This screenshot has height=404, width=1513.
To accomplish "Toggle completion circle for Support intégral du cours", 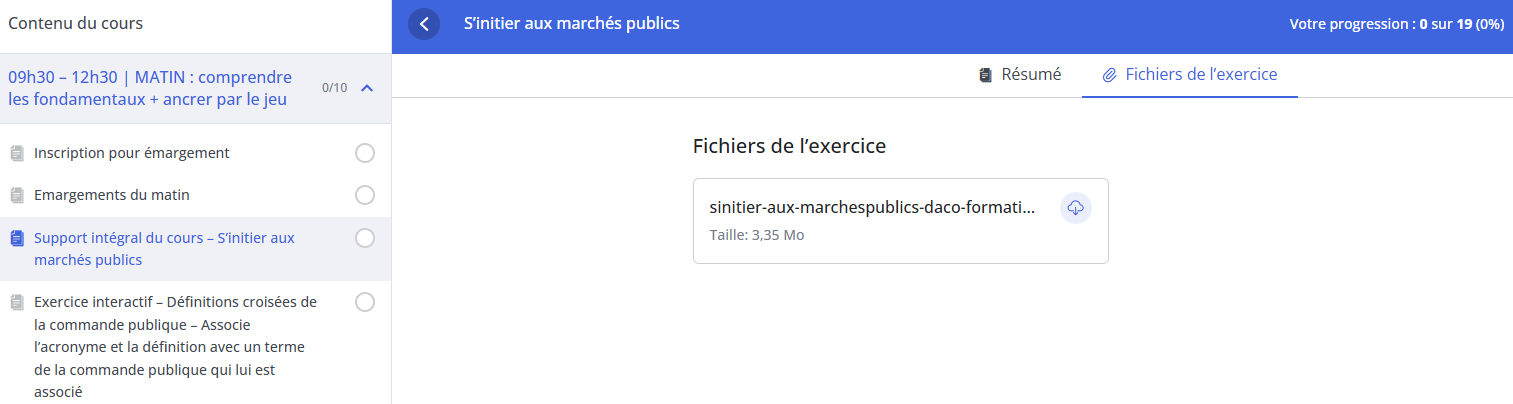I will [365, 238].
